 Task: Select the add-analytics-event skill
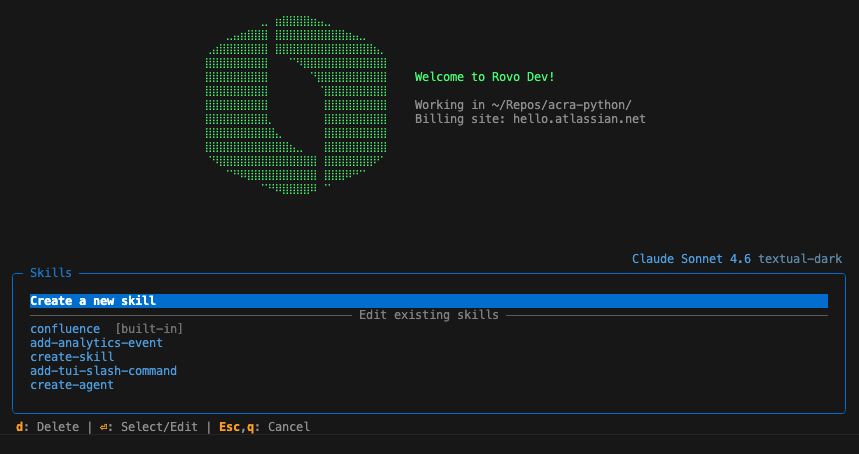point(96,343)
